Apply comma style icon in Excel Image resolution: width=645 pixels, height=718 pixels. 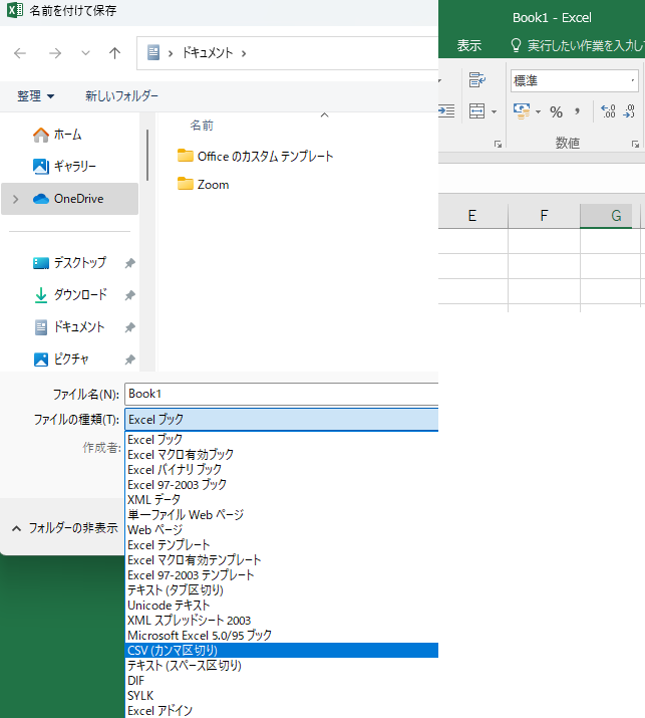[577, 111]
